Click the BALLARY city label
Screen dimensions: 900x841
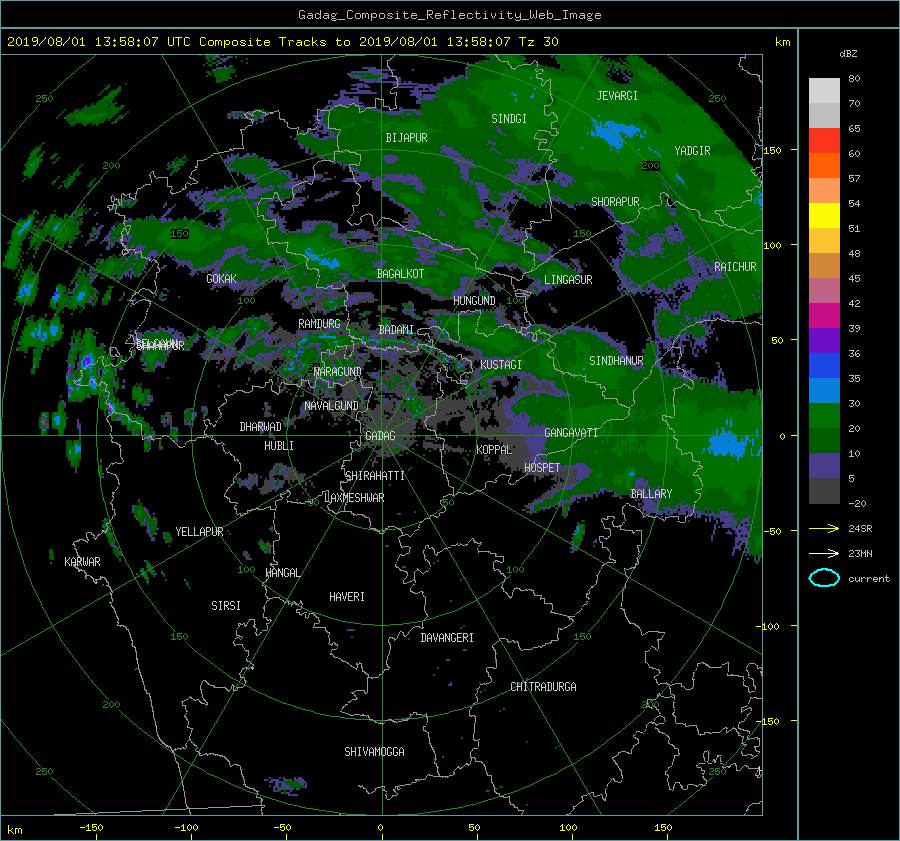[651, 494]
